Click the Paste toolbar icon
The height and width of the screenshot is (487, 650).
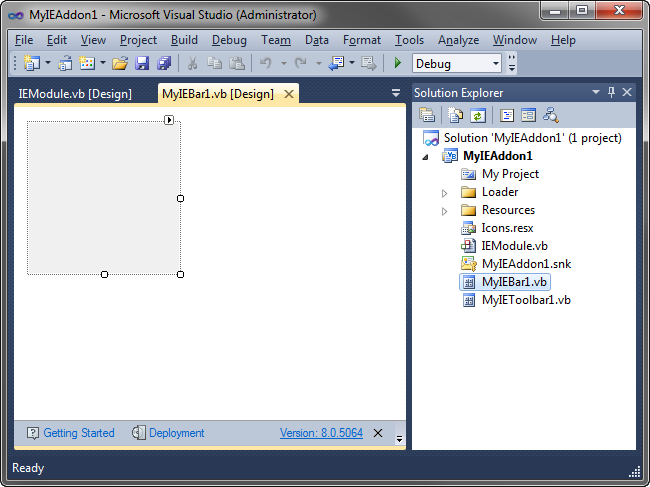pos(237,63)
